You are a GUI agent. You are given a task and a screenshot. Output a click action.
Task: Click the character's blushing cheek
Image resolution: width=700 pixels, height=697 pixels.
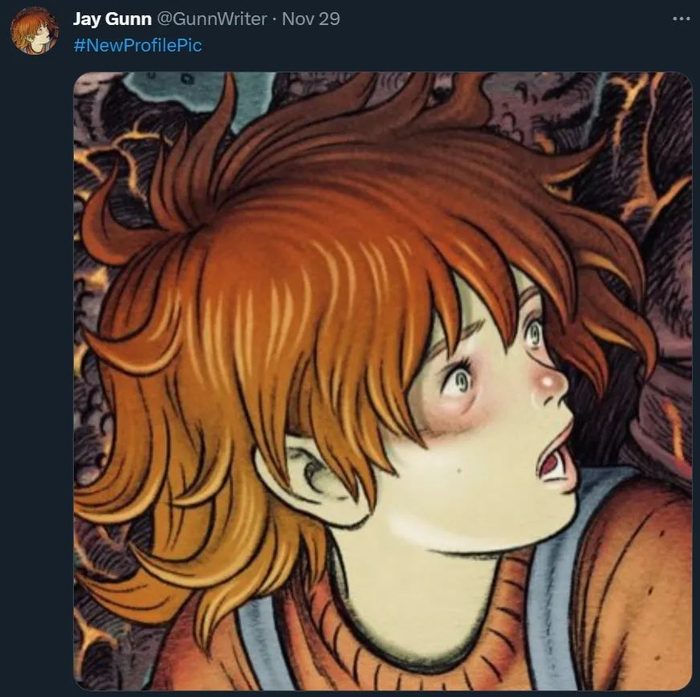(x=470, y=410)
